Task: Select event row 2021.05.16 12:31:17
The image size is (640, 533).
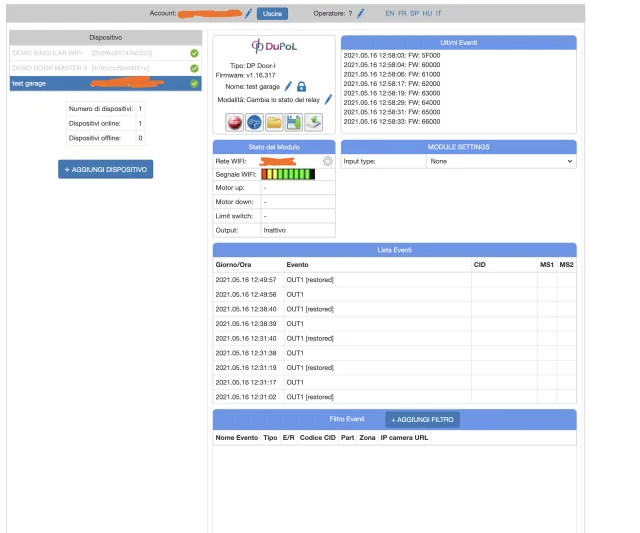Action: click(395, 382)
